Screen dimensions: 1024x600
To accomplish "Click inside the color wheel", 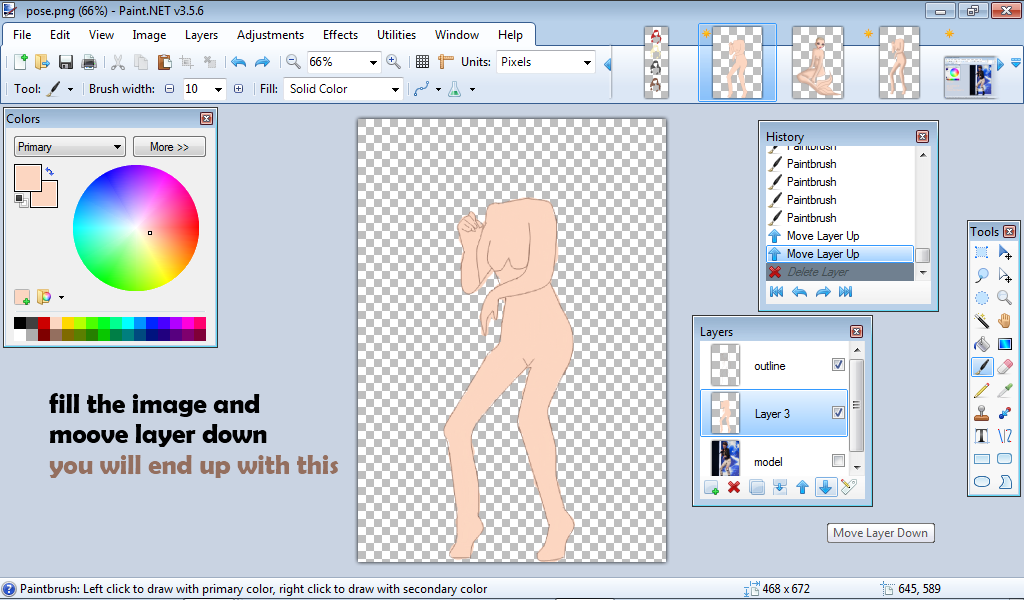I will coord(136,228).
